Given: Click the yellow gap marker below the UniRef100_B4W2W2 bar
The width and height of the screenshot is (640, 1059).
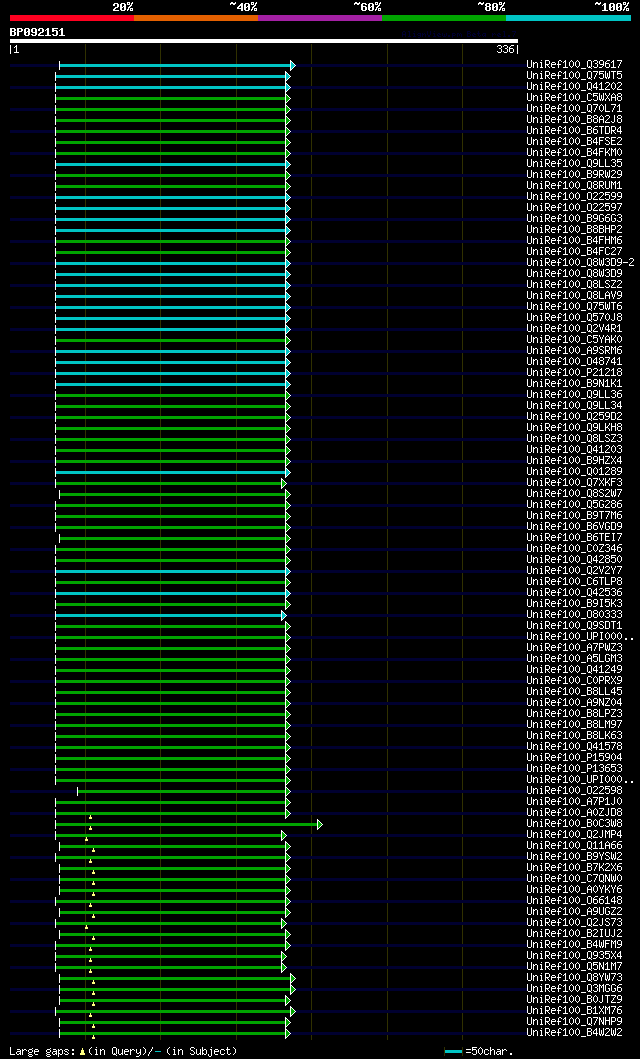Looking at the screenshot, I should [93, 1036].
